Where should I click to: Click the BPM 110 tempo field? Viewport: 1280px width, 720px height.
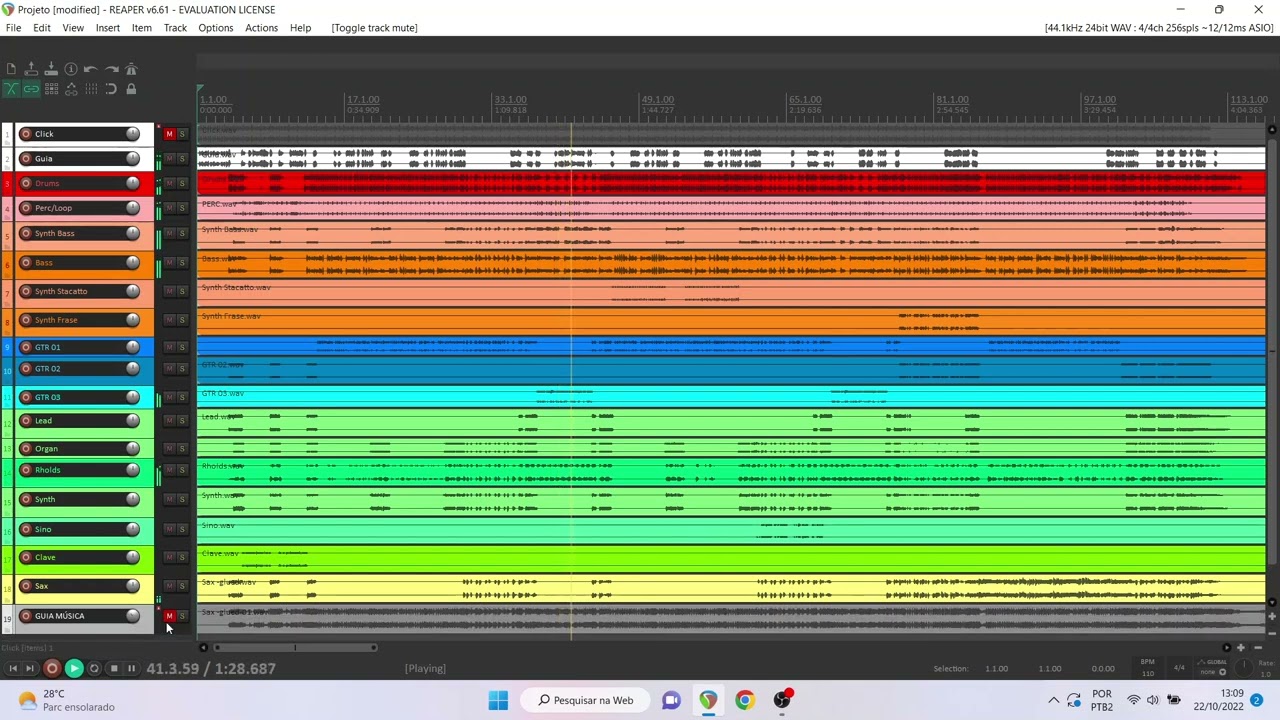1148,668
